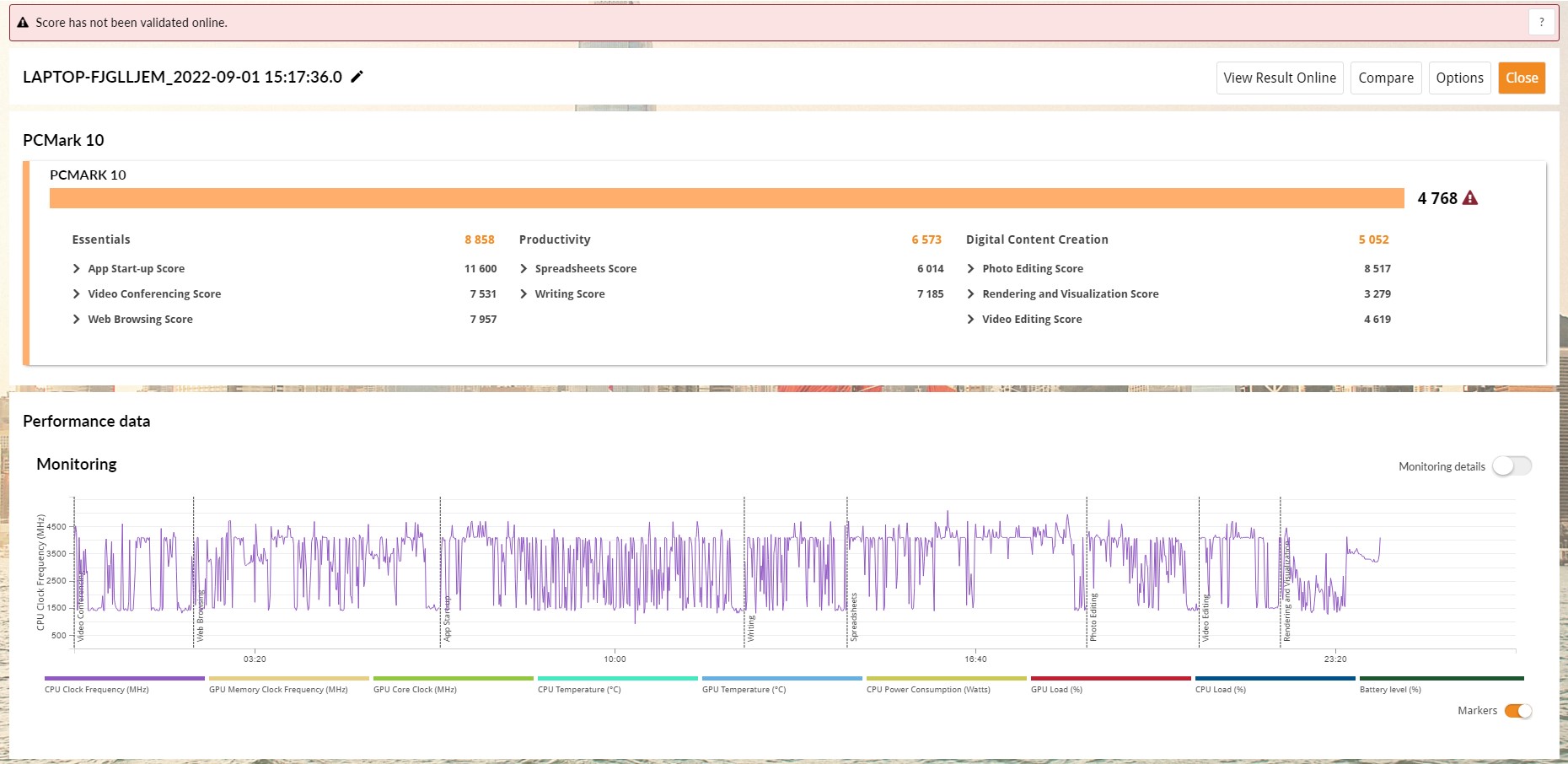1568x764 pixels.
Task: Click the orange Close button
Action: (1521, 78)
